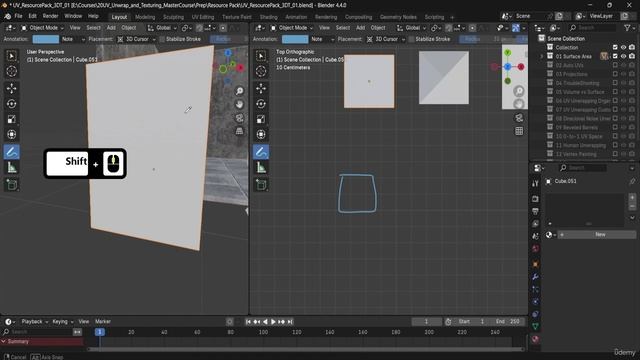The height and width of the screenshot is (360, 640).
Task: Toggle Stabilize Stroke checkbox in left viewport
Action: click(162, 39)
